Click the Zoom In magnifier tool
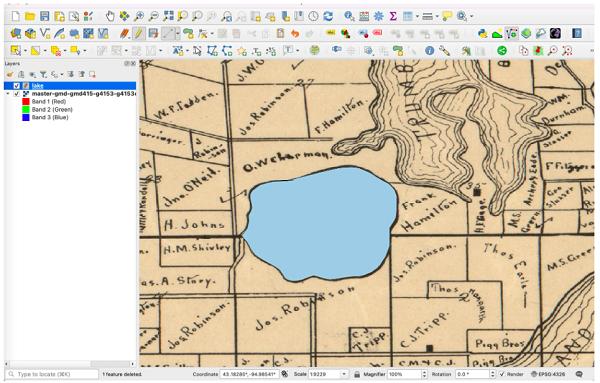Screen dimensions: 600x383 point(139,16)
